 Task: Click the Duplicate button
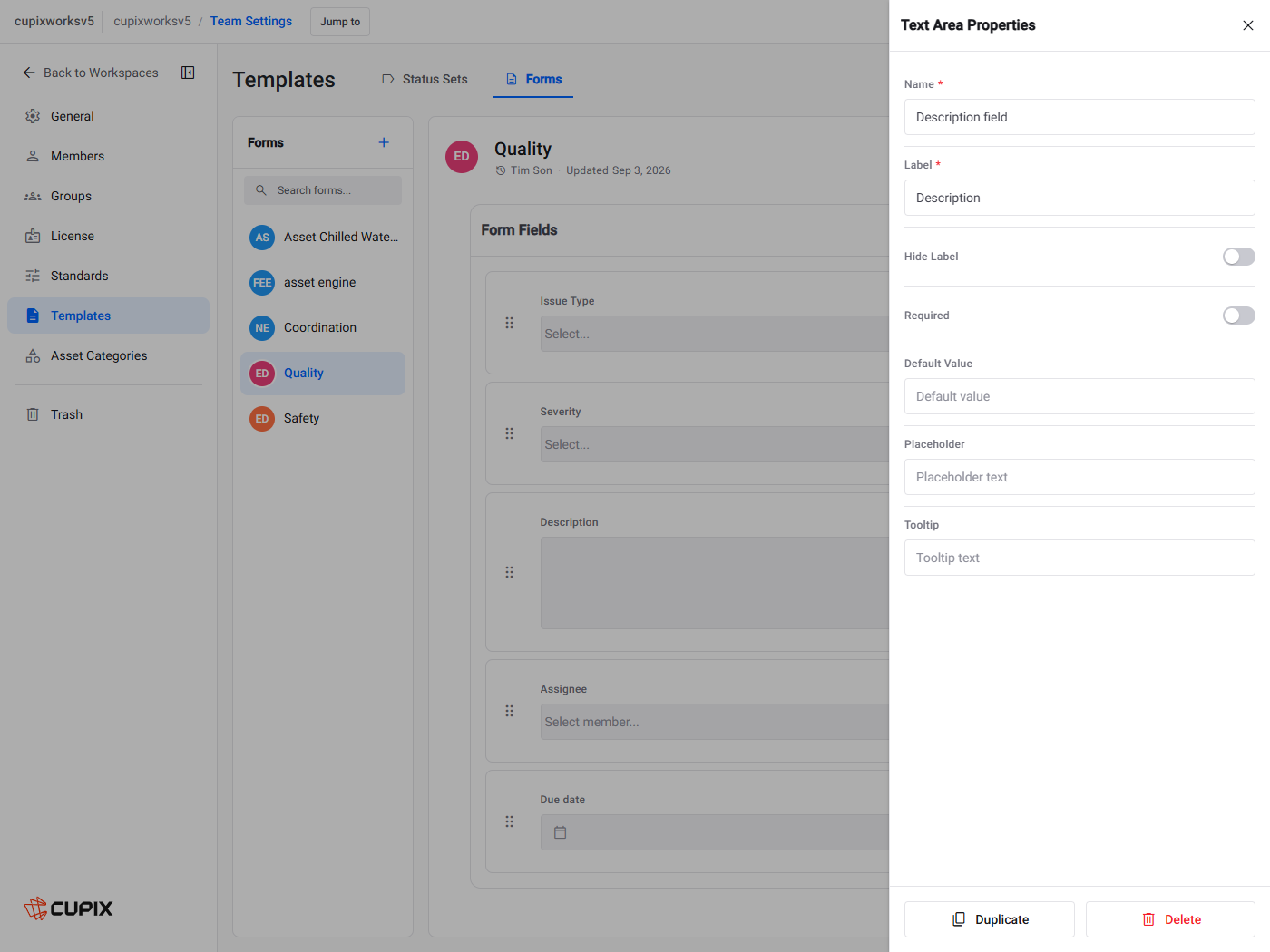tap(990, 919)
